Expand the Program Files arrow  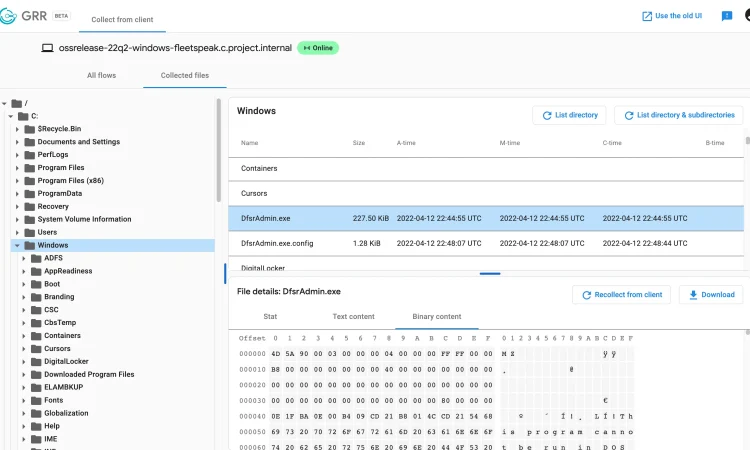(x=17, y=168)
